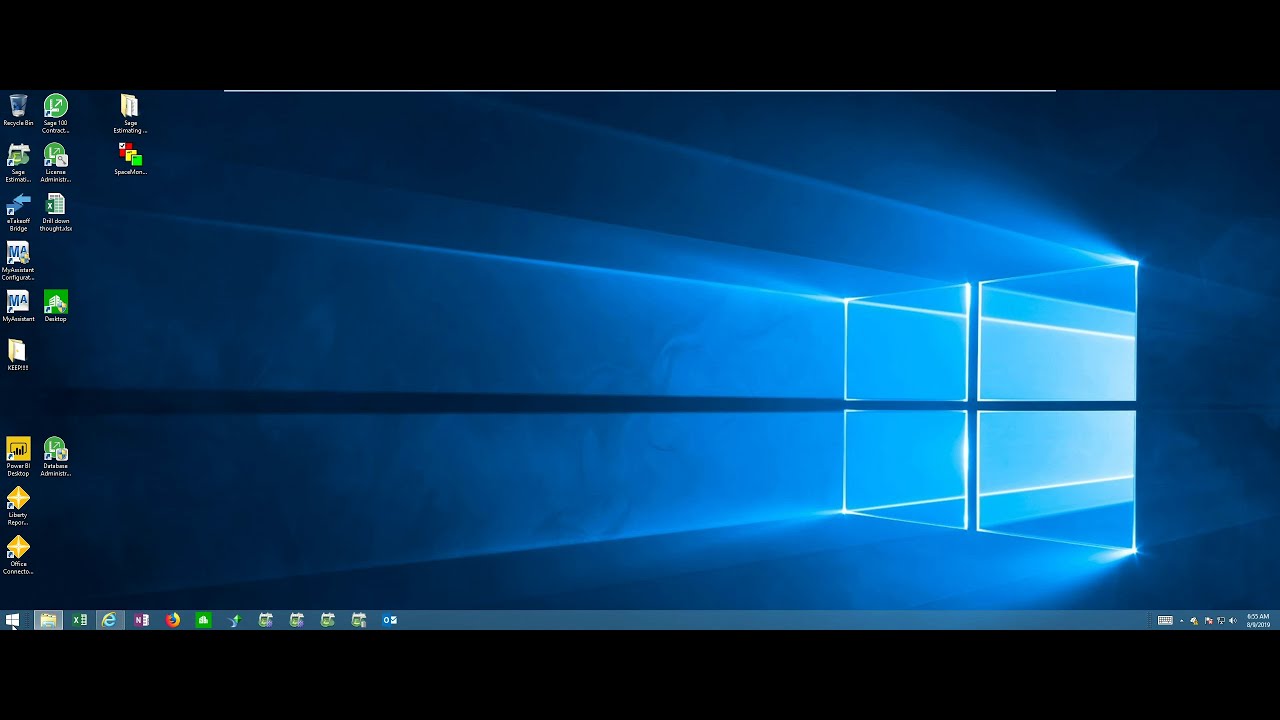The height and width of the screenshot is (720, 1280).
Task: Open the touch keyboard from system tray
Action: [1165, 620]
